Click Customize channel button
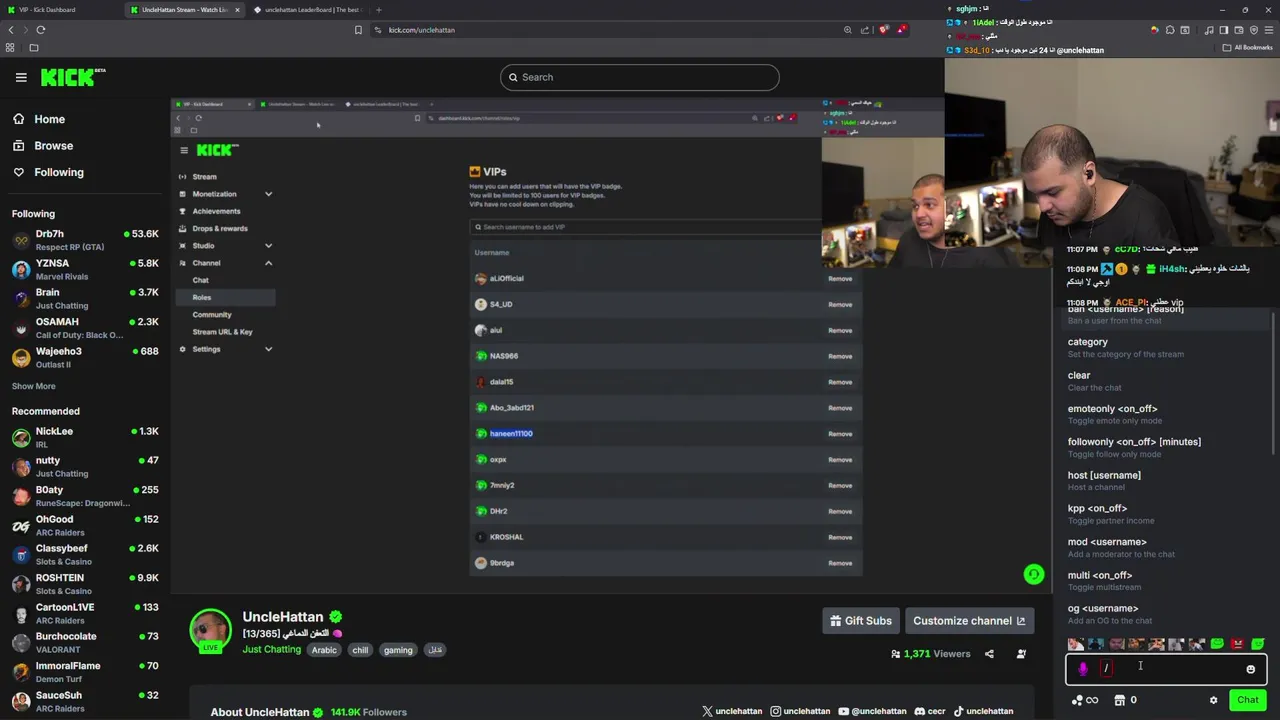The image size is (1280, 720). (x=969, y=621)
